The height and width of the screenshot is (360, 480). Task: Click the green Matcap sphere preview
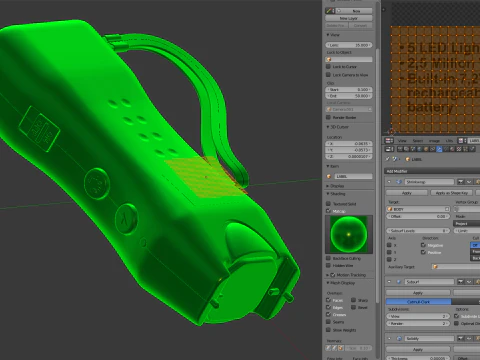349,234
